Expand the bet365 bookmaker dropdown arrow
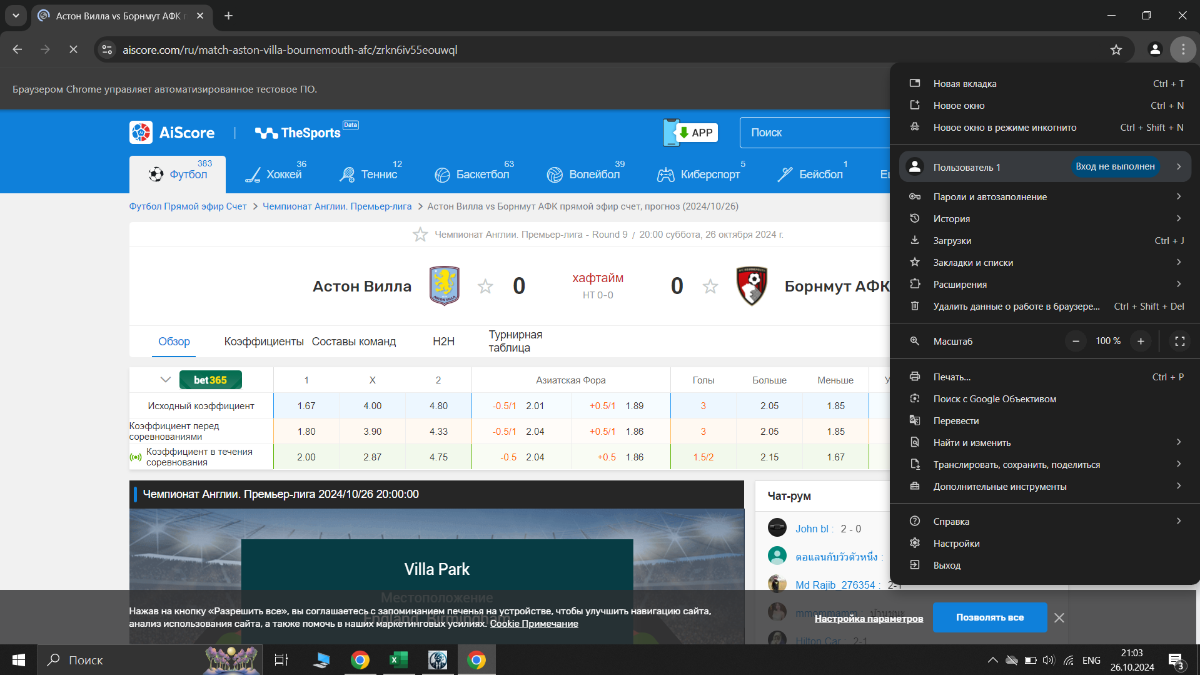The height and width of the screenshot is (675, 1200). [x=165, y=380]
